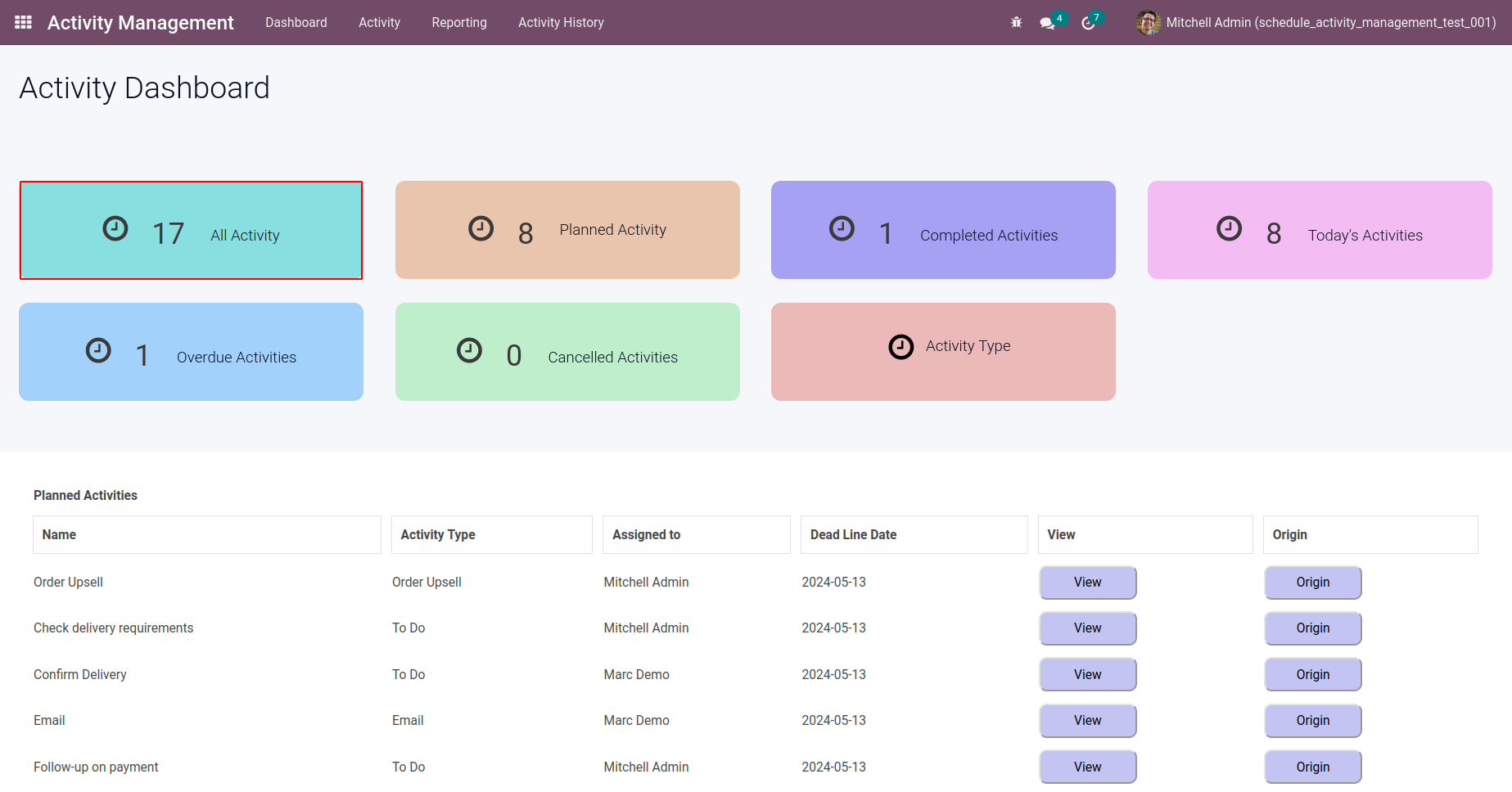Open the Dashboard menu

pyautogui.click(x=296, y=22)
